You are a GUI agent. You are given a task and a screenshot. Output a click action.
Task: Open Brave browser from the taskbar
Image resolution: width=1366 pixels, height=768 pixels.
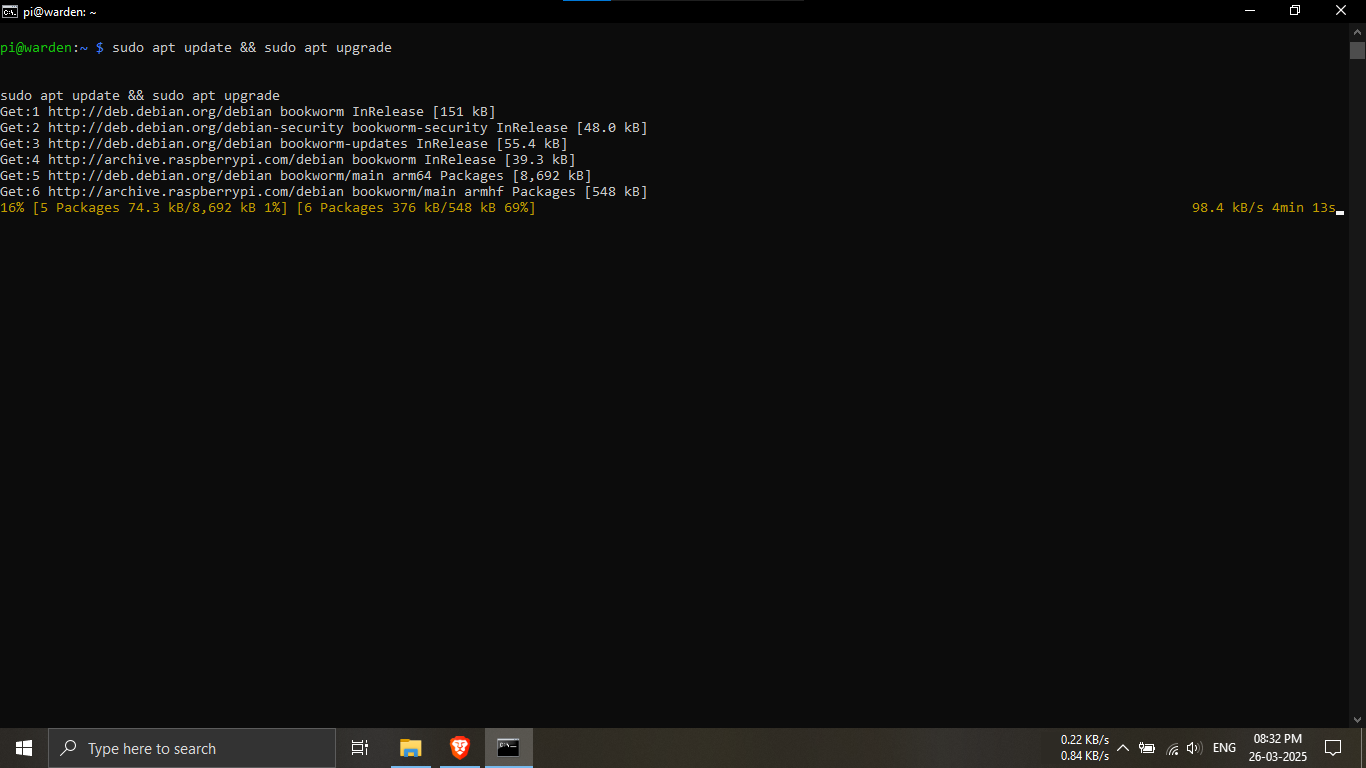pos(460,748)
